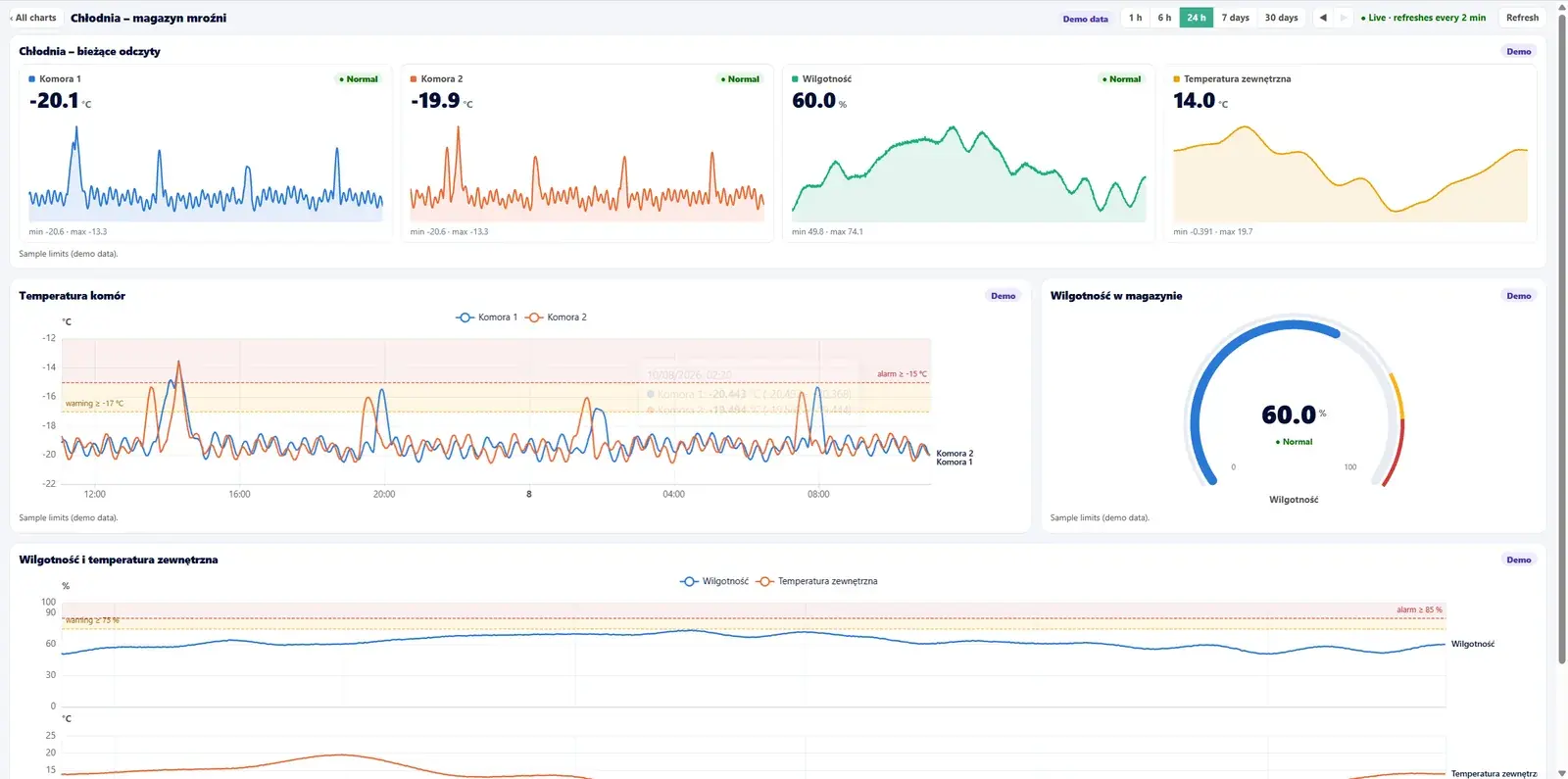Click the Live refreshes every 2 min indicator
The height and width of the screenshot is (779, 1568).
point(1423,18)
